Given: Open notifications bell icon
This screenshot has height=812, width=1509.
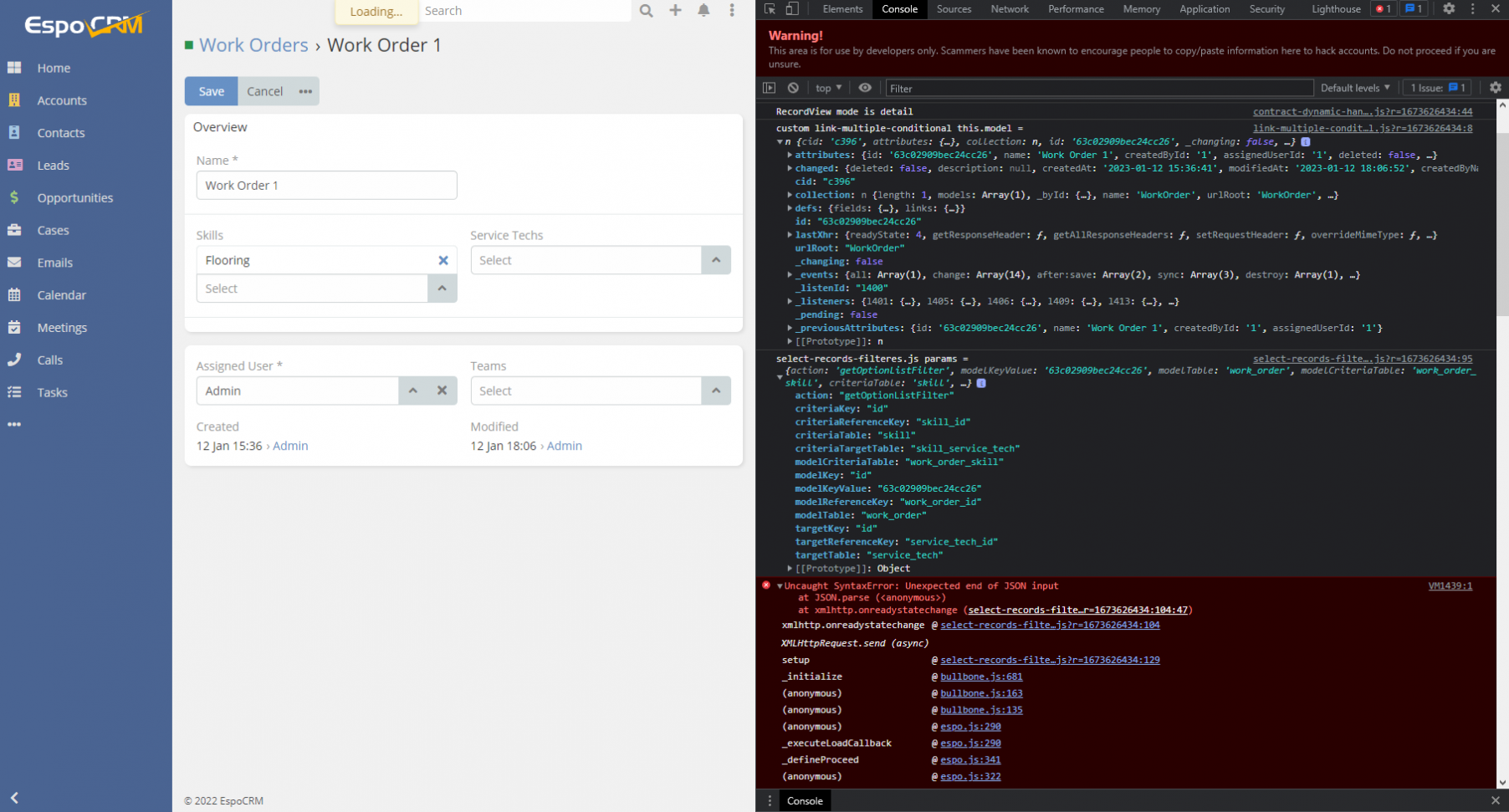Looking at the screenshot, I should click(x=703, y=11).
